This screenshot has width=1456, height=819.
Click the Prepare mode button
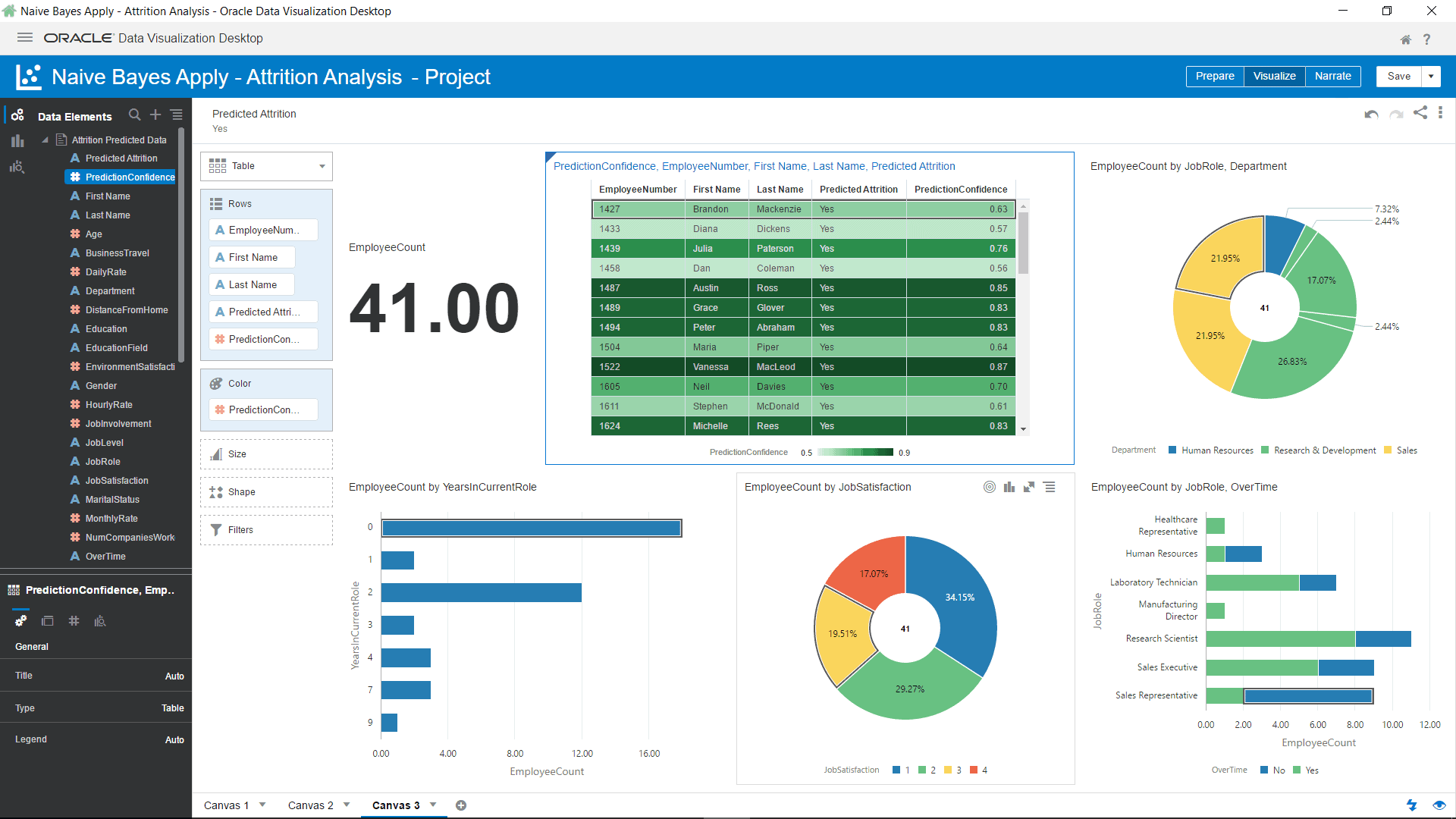1215,76
